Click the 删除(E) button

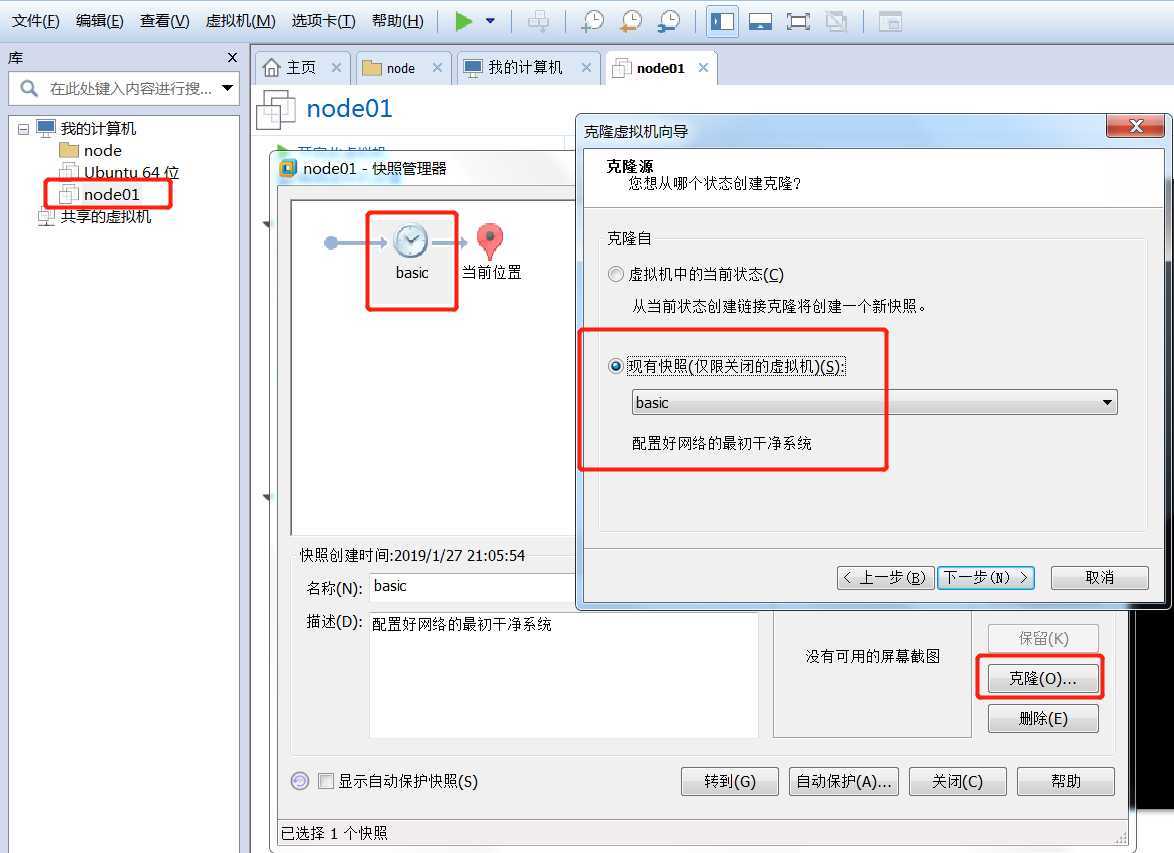(x=1043, y=719)
